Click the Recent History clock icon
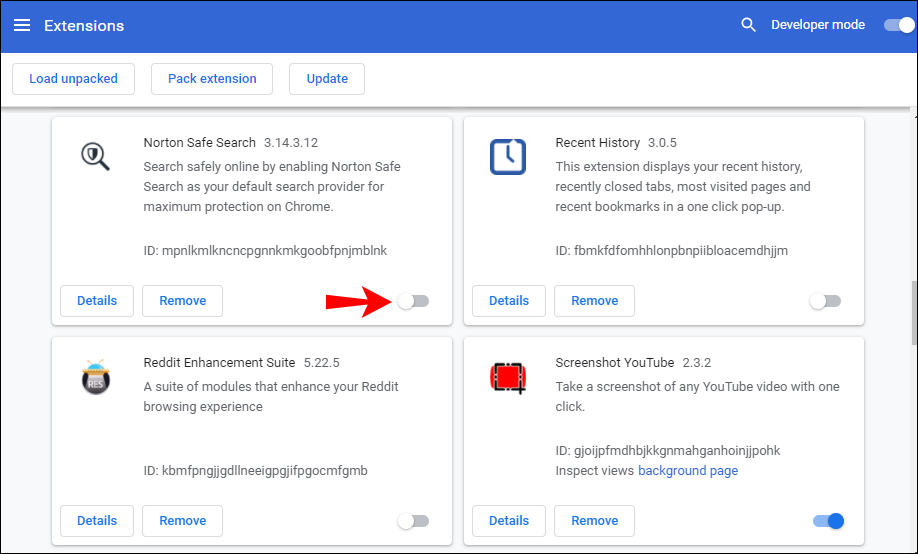This screenshot has height=554, width=918. point(508,157)
